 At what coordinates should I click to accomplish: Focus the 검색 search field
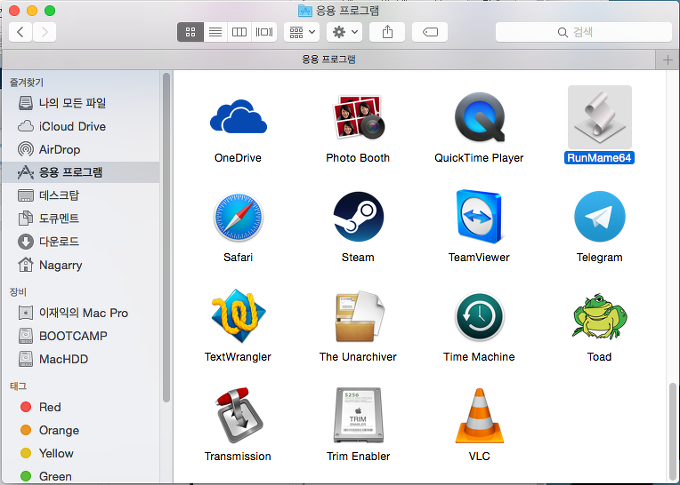[x=584, y=32]
